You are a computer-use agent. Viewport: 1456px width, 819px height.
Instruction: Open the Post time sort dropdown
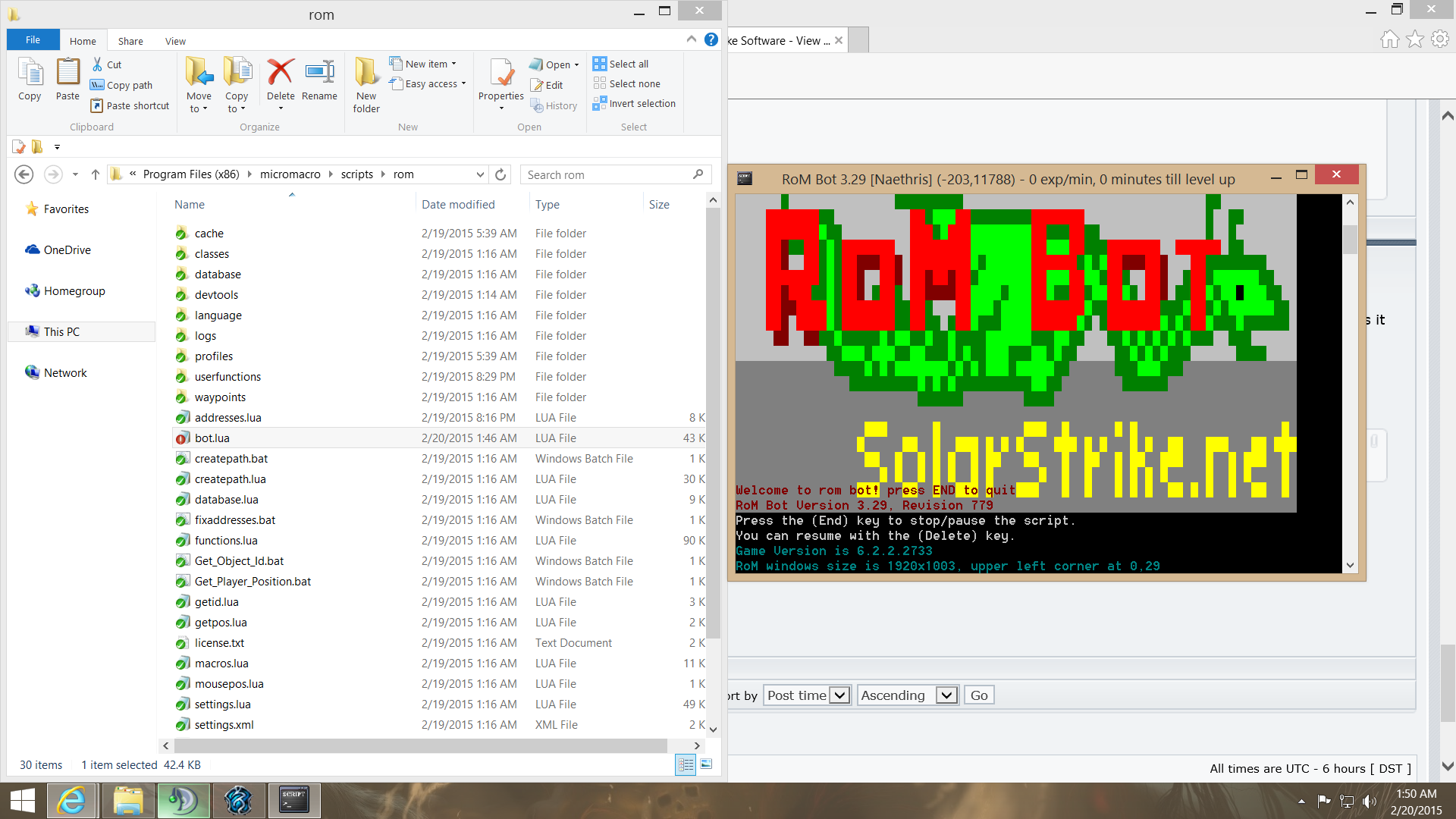(807, 695)
